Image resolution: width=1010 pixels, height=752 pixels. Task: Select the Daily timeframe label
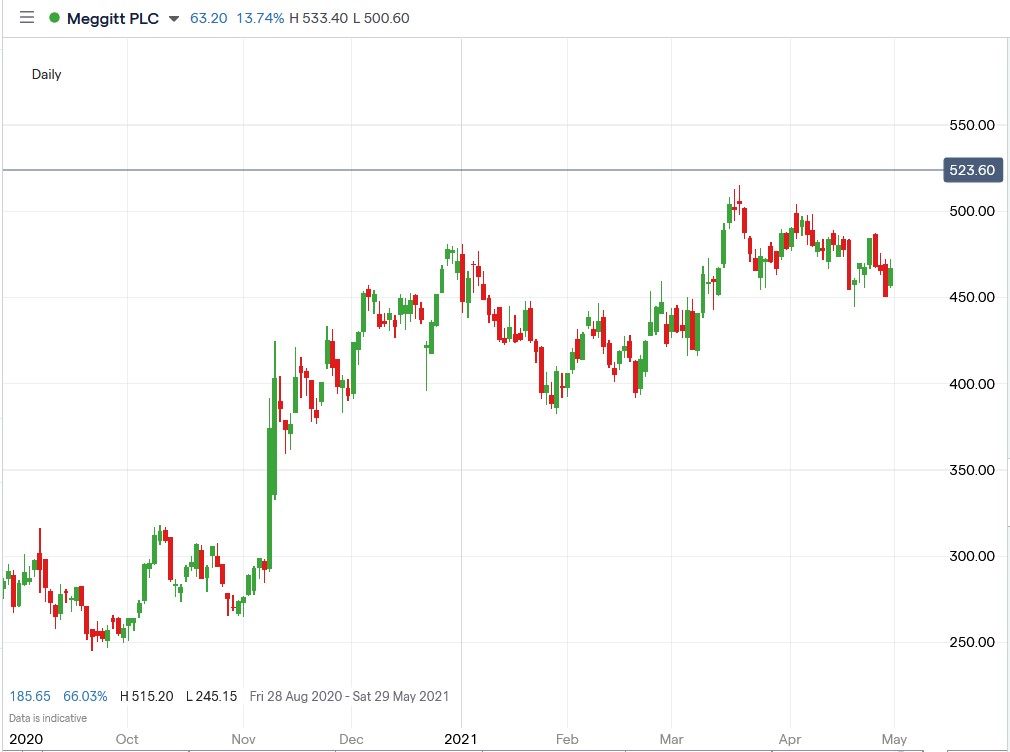(46, 74)
